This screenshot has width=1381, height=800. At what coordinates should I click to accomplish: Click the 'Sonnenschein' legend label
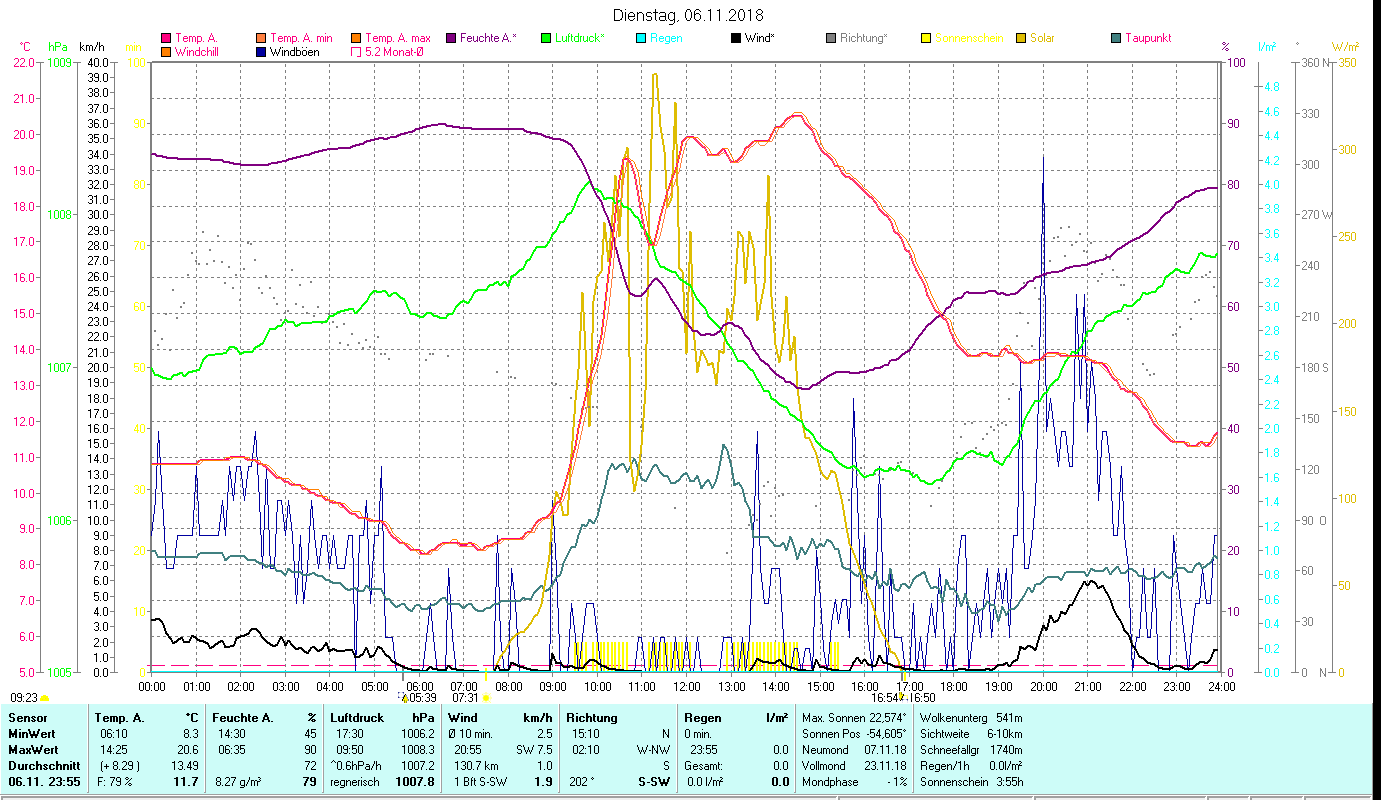tap(968, 39)
